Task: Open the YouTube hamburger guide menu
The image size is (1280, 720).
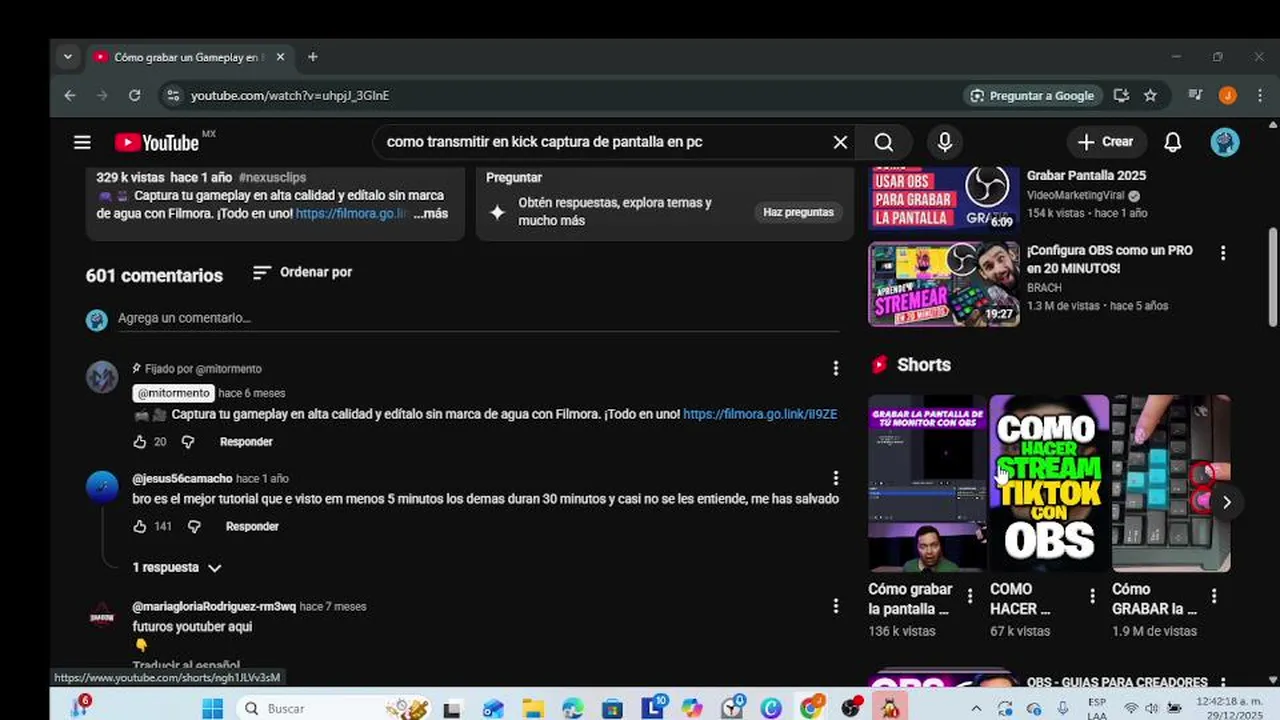Action: pyautogui.click(x=82, y=142)
